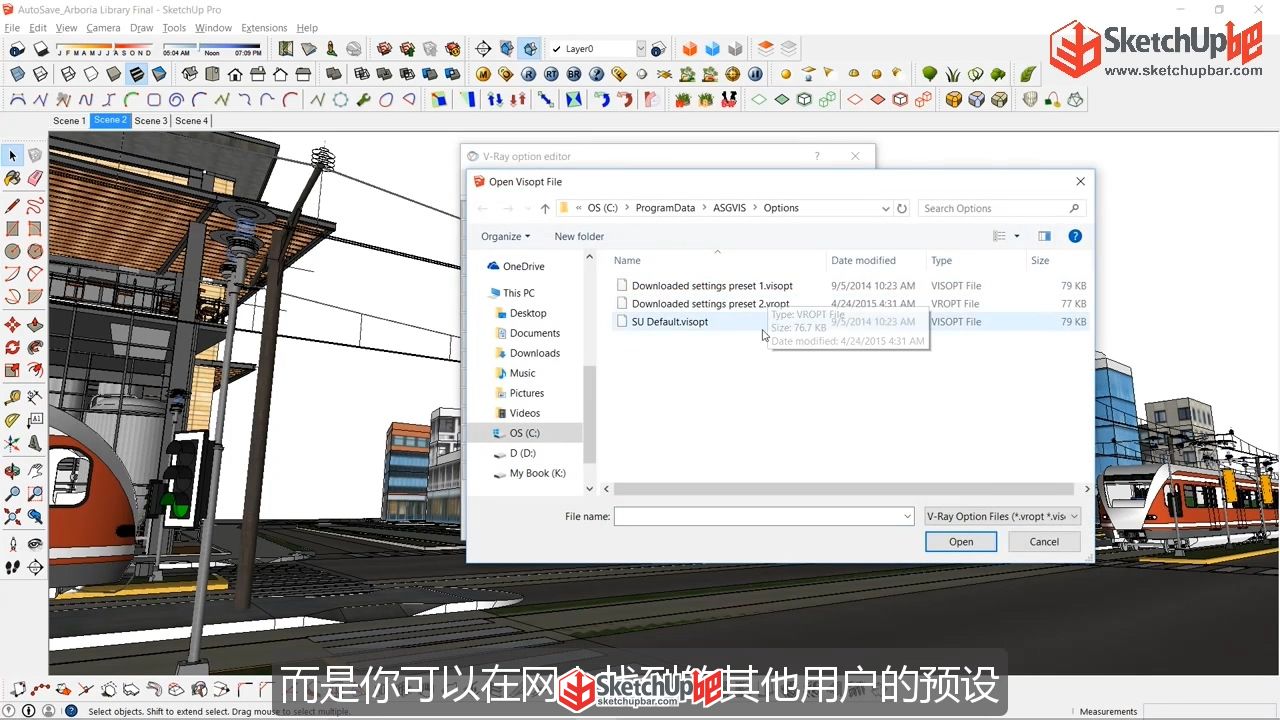This screenshot has width=1280, height=720.
Task: Click the orange solid cube toolbar icon
Action: (689, 48)
